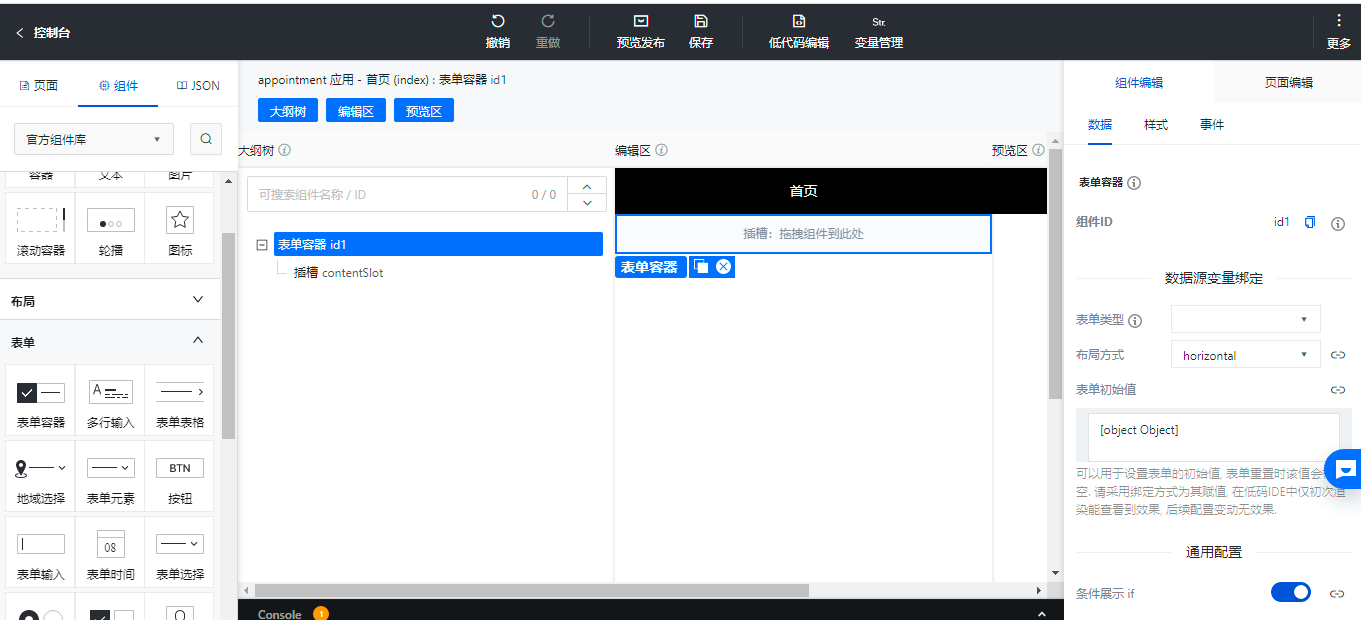1361x620 pixels.
Task: Open the 表单类型 dropdown
Action: [1246, 319]
